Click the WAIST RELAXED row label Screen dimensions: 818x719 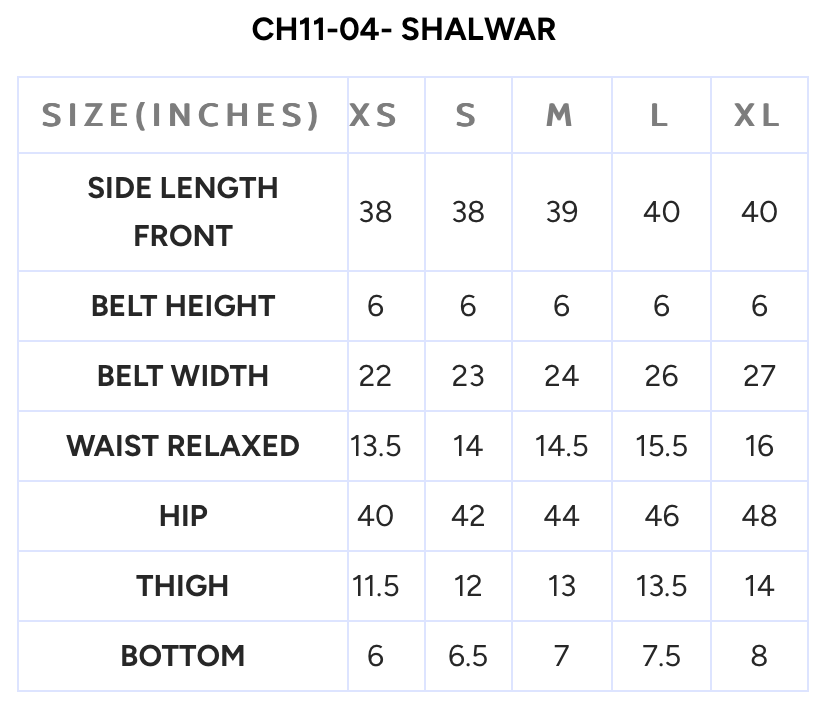point(183,446)
